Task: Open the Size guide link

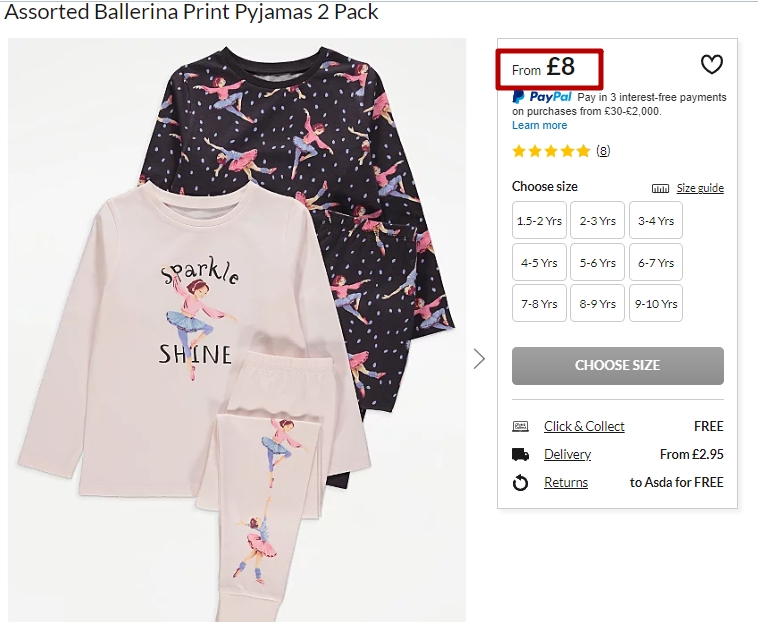Action: point(700,188)
